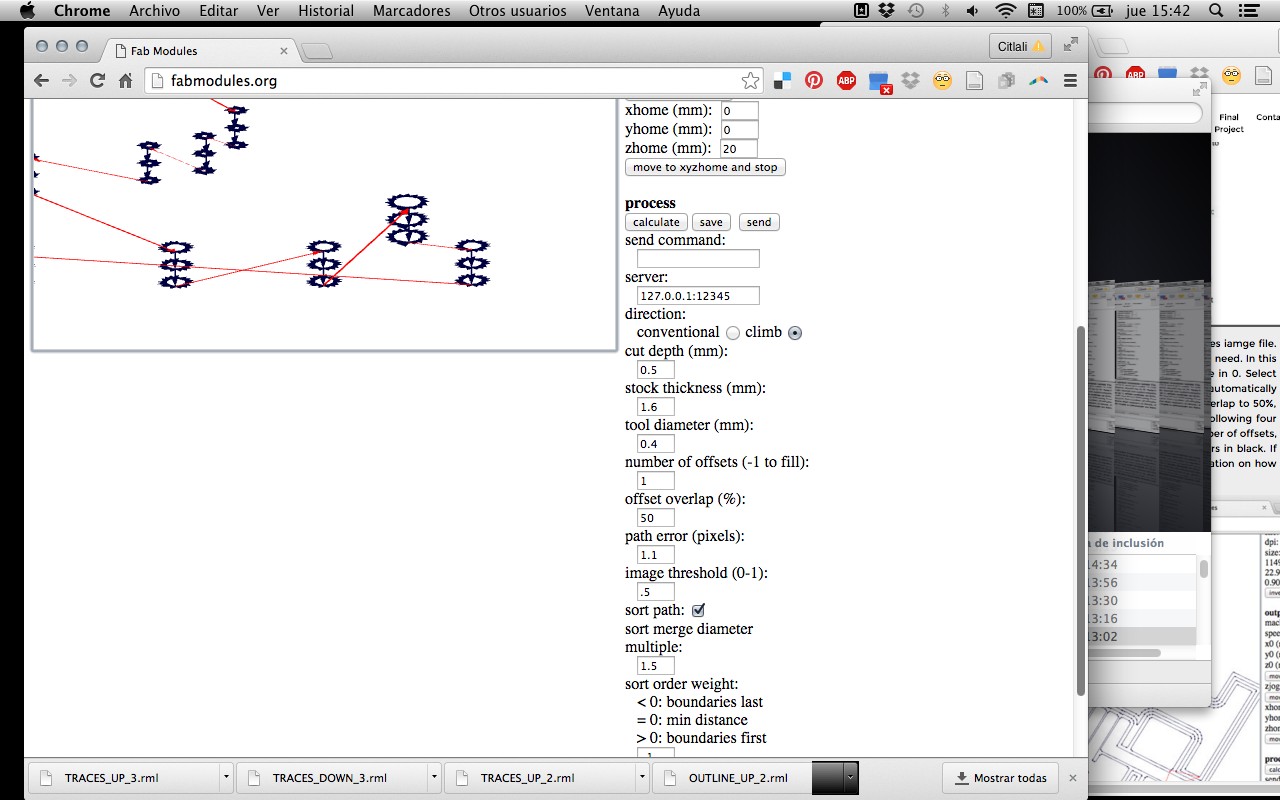Image resolution: width=1280 pixels, height=800 pixels.
Task: Open the TRACES_UP_3.rml downloaded file
Action: pyautogui.click(x=124, y=777)
